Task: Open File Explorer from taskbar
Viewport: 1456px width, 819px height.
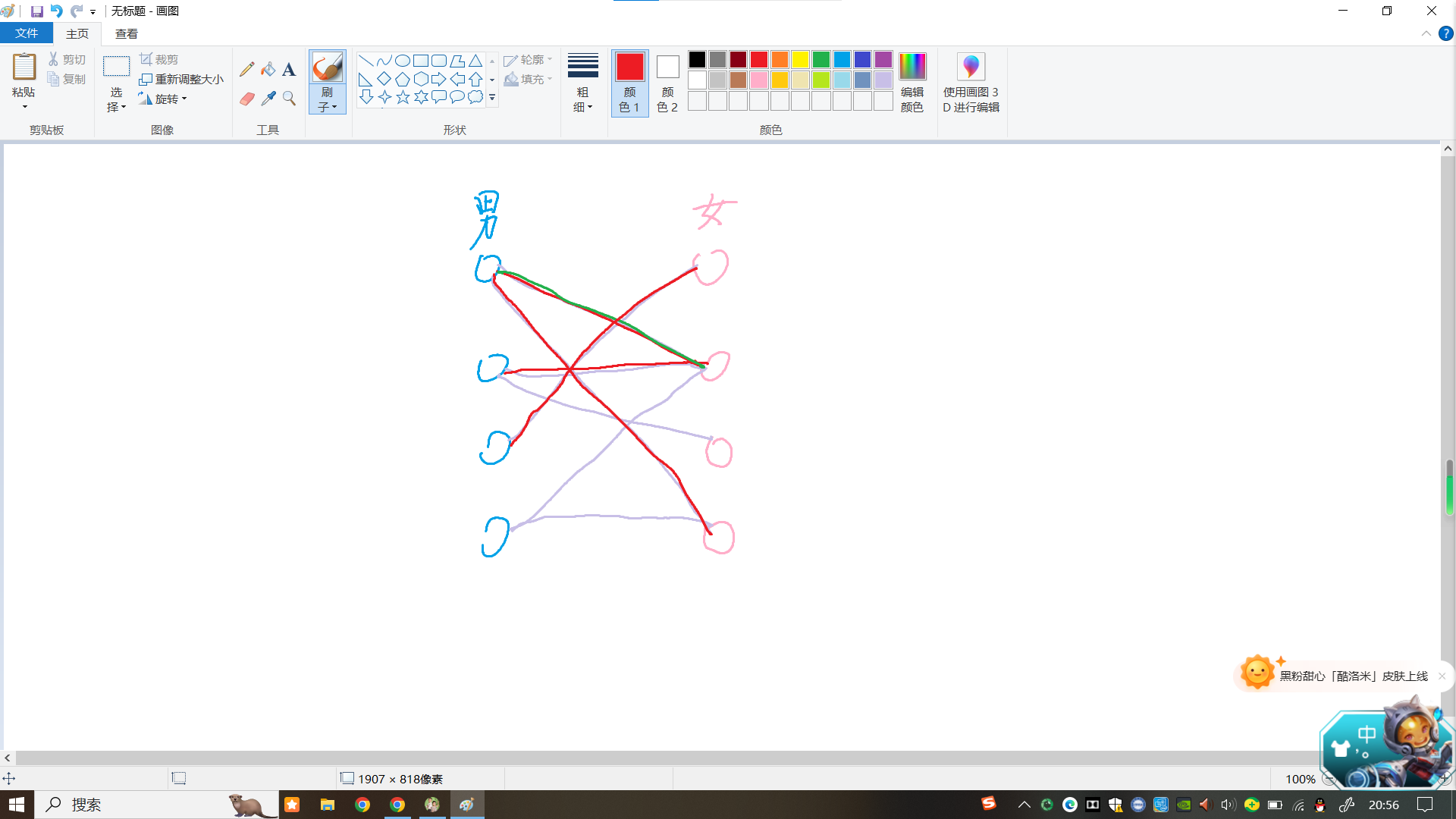Action: coord(327,805)
